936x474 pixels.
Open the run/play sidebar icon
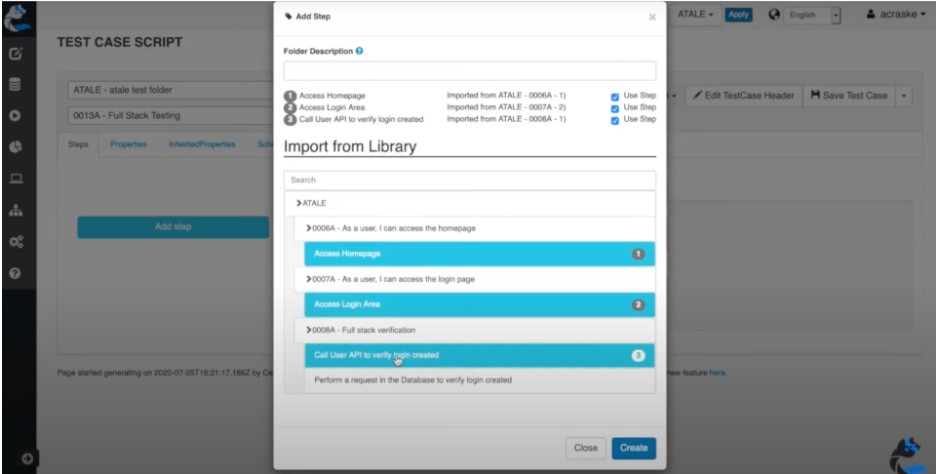[x=16, y=116]
